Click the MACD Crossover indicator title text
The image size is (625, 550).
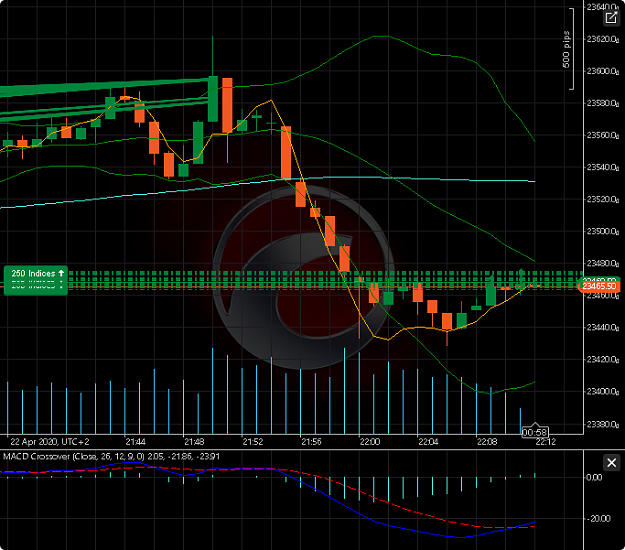(111, 456)
